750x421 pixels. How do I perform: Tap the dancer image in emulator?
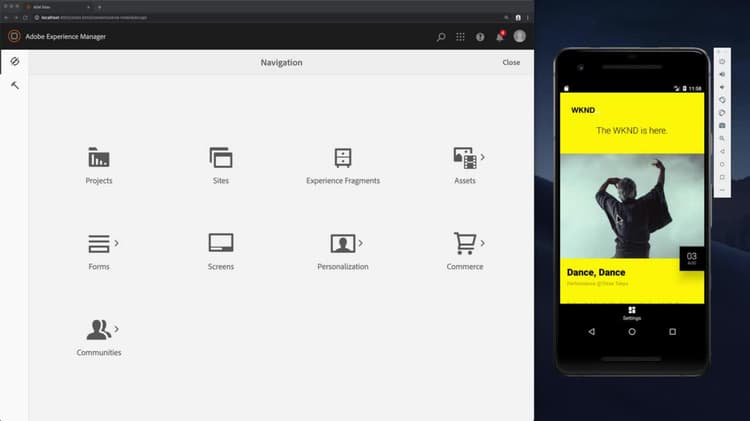[x=632, y=206]
